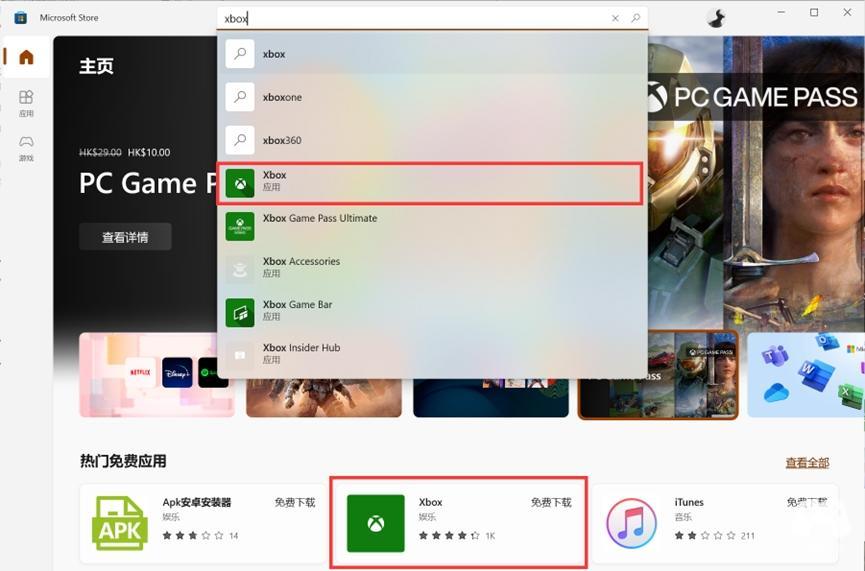This screenshot has height=571, width=865.
Task: Click 免费下载 on the Xbox card
Action: click(551, 502)
